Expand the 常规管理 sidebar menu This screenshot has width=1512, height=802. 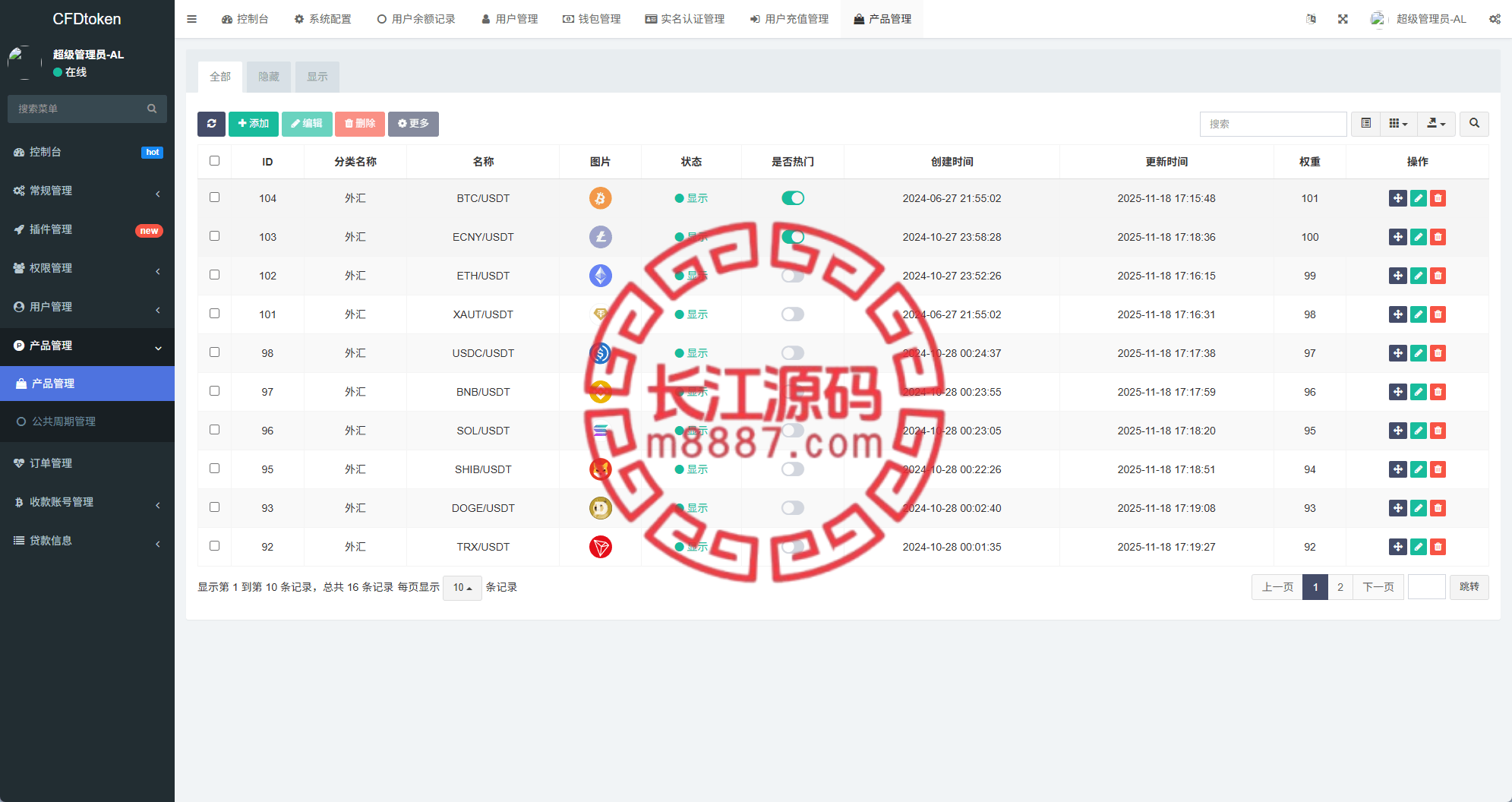(87, 191)
